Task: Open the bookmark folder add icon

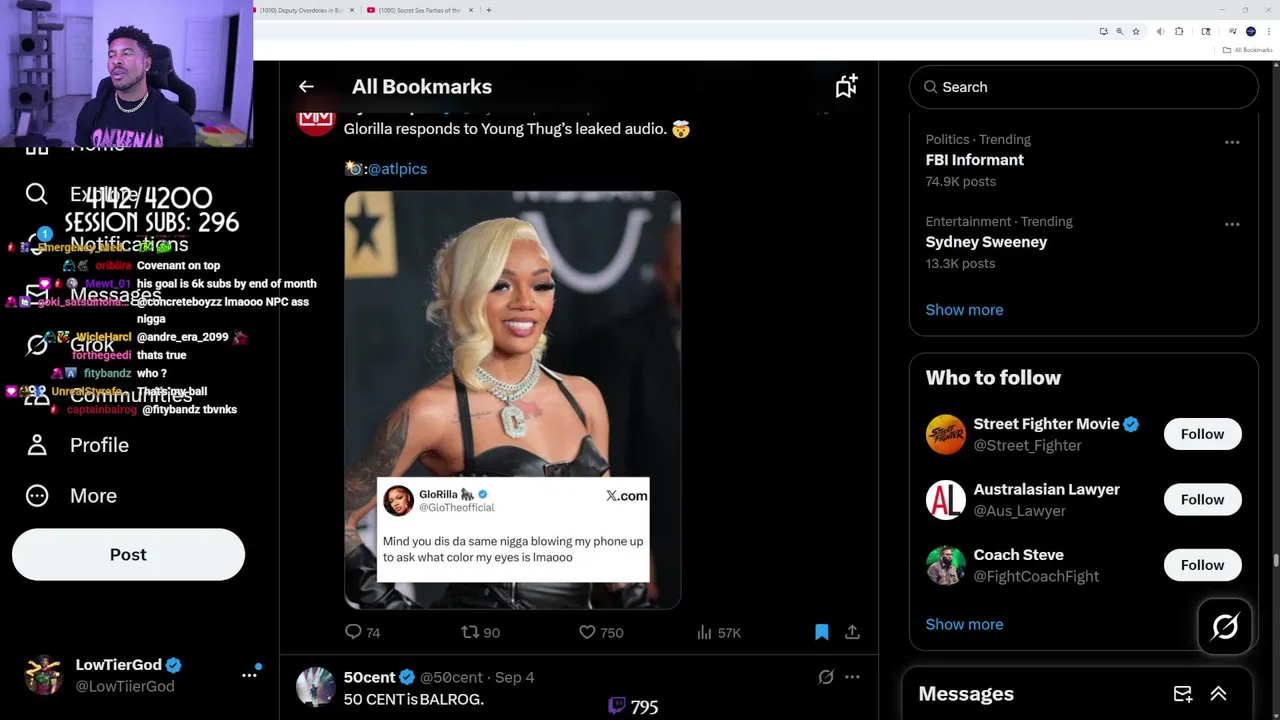Action: 846,87
